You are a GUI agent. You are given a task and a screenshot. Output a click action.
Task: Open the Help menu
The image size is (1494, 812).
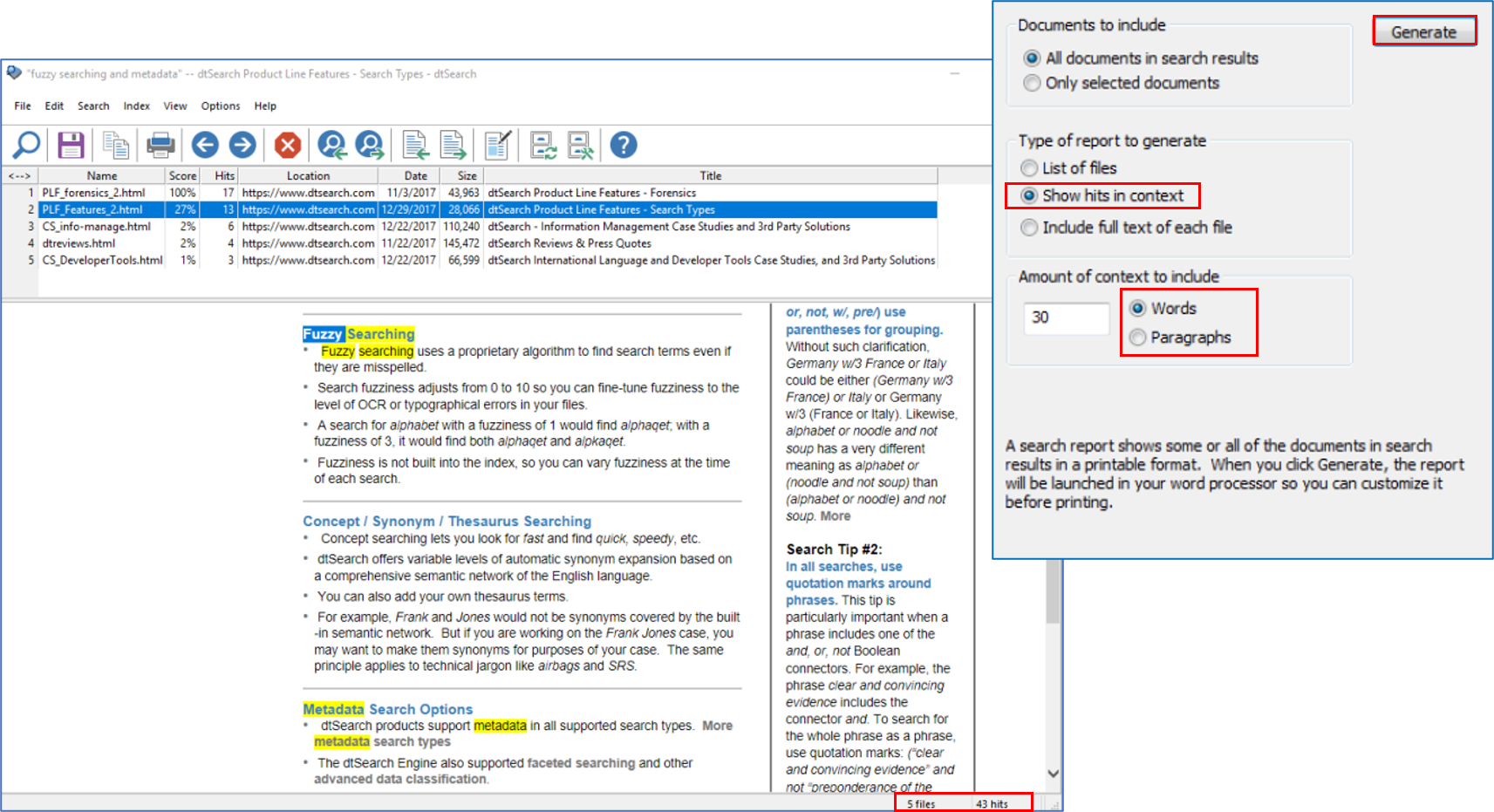(265, 106)
